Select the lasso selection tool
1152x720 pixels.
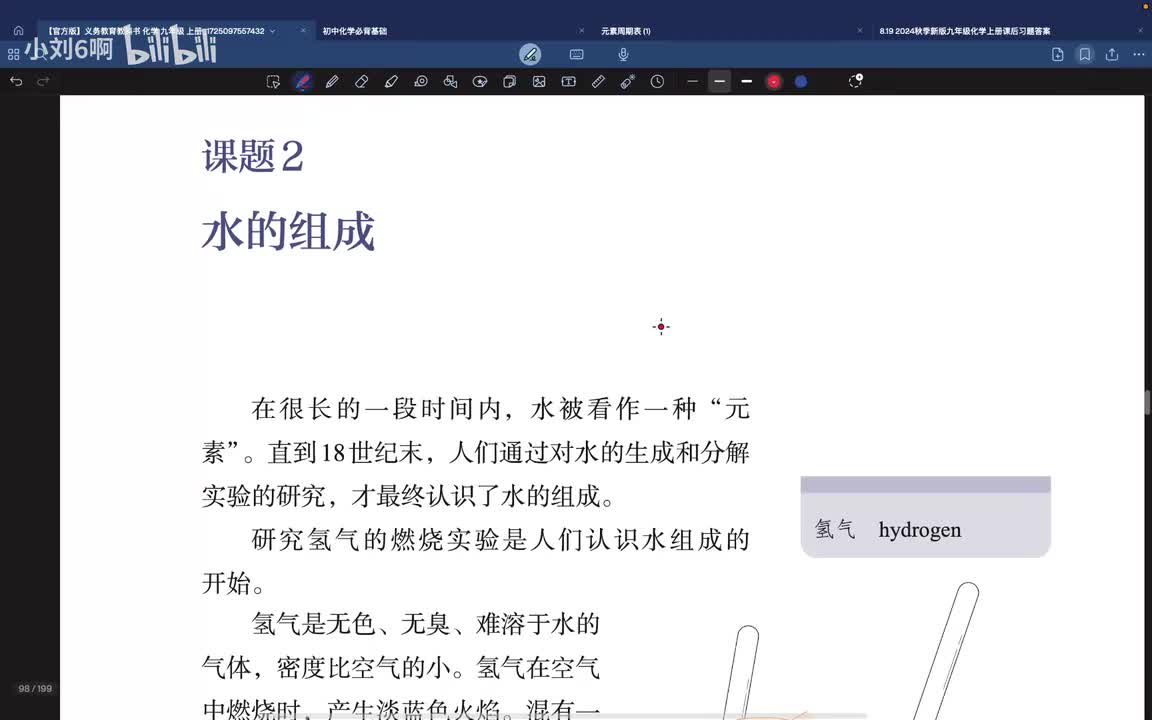pos(273,82)
